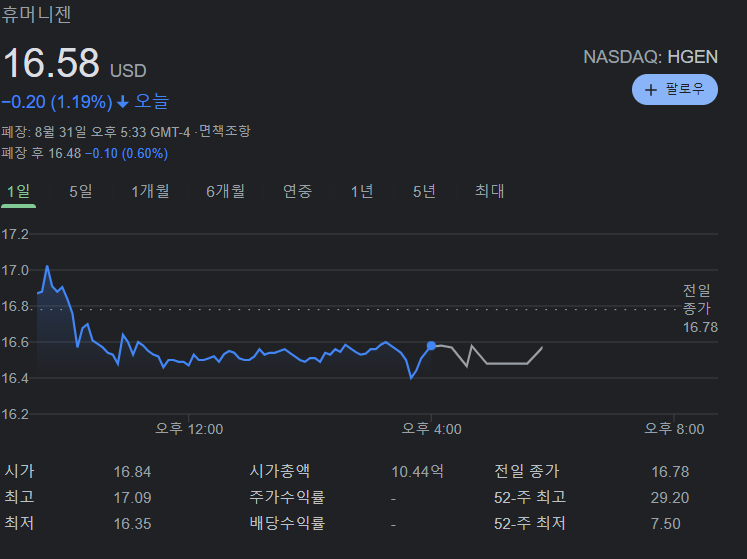Click the 52-주 최고 value 29.20
This screenshot has width=747, height=559.
[x=670, y=498]
